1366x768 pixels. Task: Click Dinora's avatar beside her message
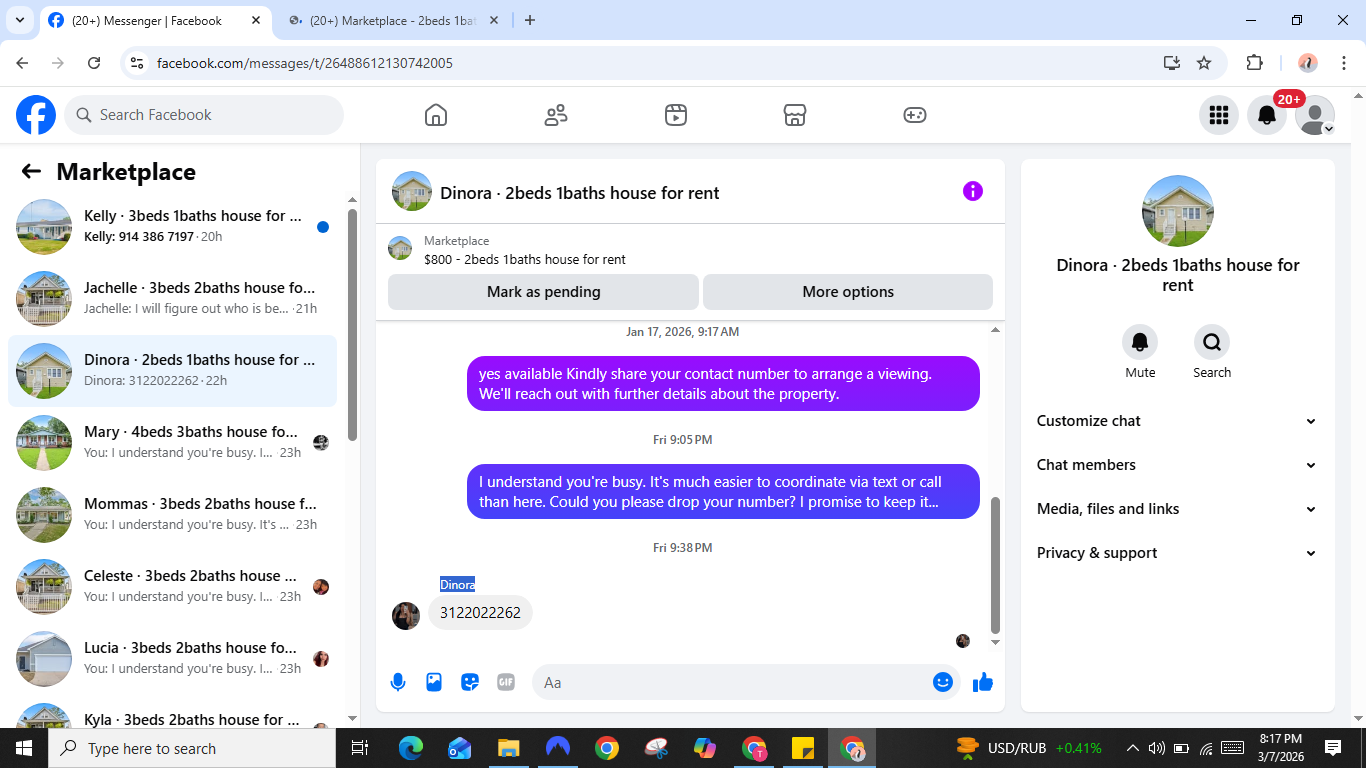pyautogui.click(x=406, y=616)
